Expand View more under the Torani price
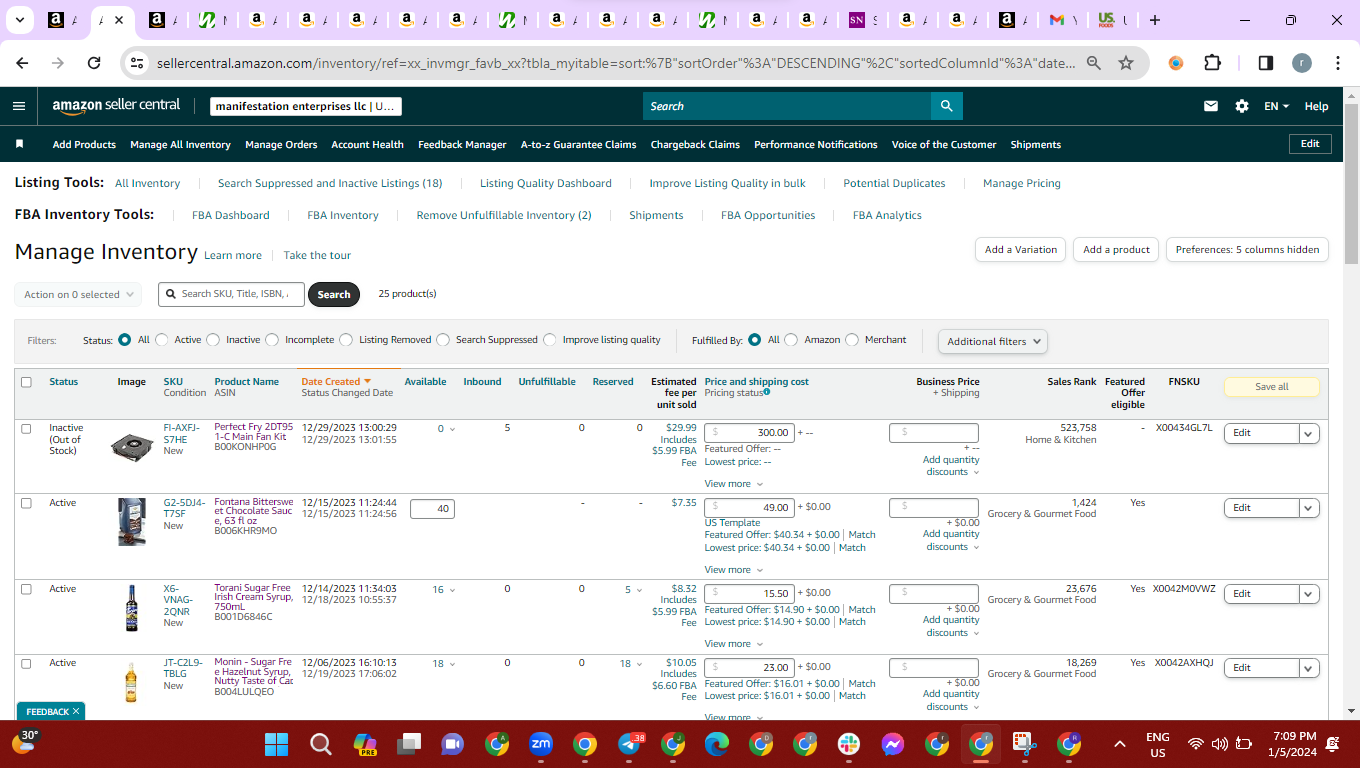The height and width of the screenshot is (768, 1360). point(734,644)
